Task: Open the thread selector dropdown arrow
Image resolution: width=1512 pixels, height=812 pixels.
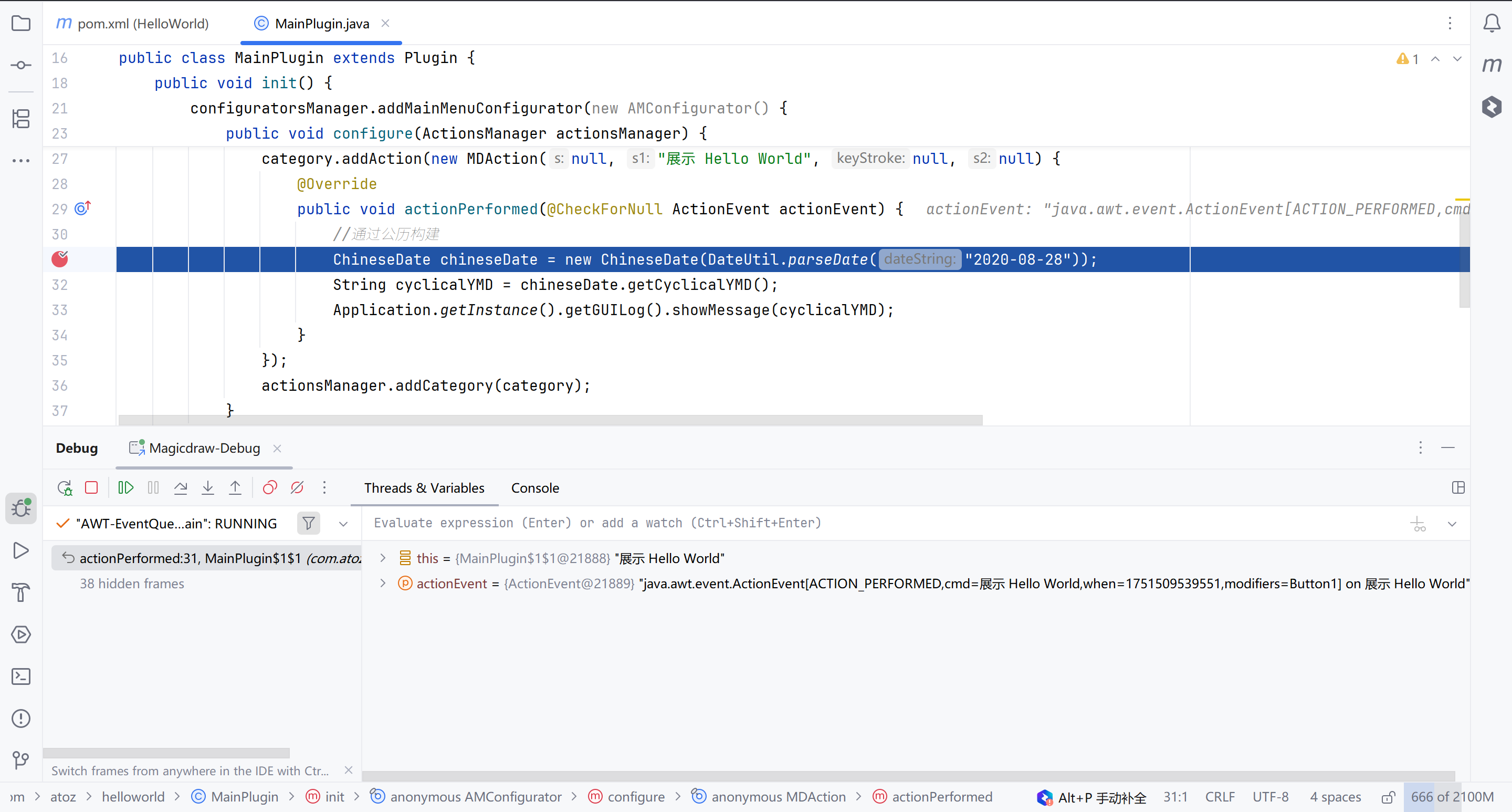Action: coord(343,524)
